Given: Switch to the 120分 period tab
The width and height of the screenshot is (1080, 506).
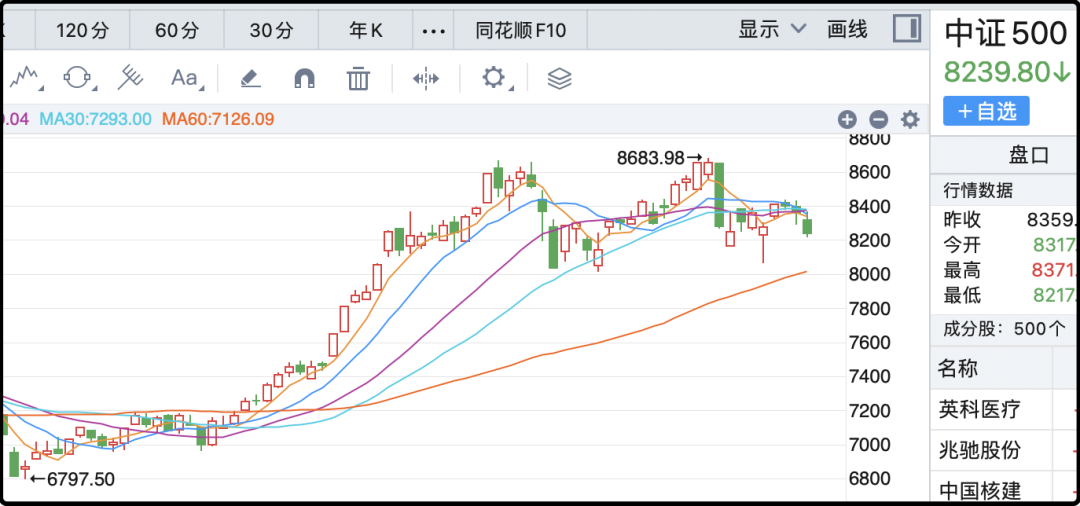Looking at the screenshot, I should coord(83,30).
